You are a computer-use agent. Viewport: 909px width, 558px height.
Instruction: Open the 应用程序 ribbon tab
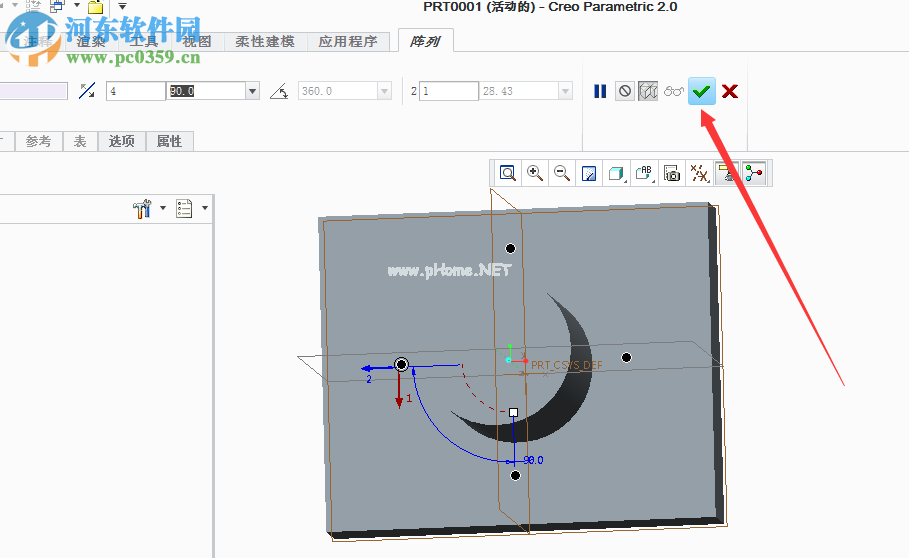[x=348, y=41]
